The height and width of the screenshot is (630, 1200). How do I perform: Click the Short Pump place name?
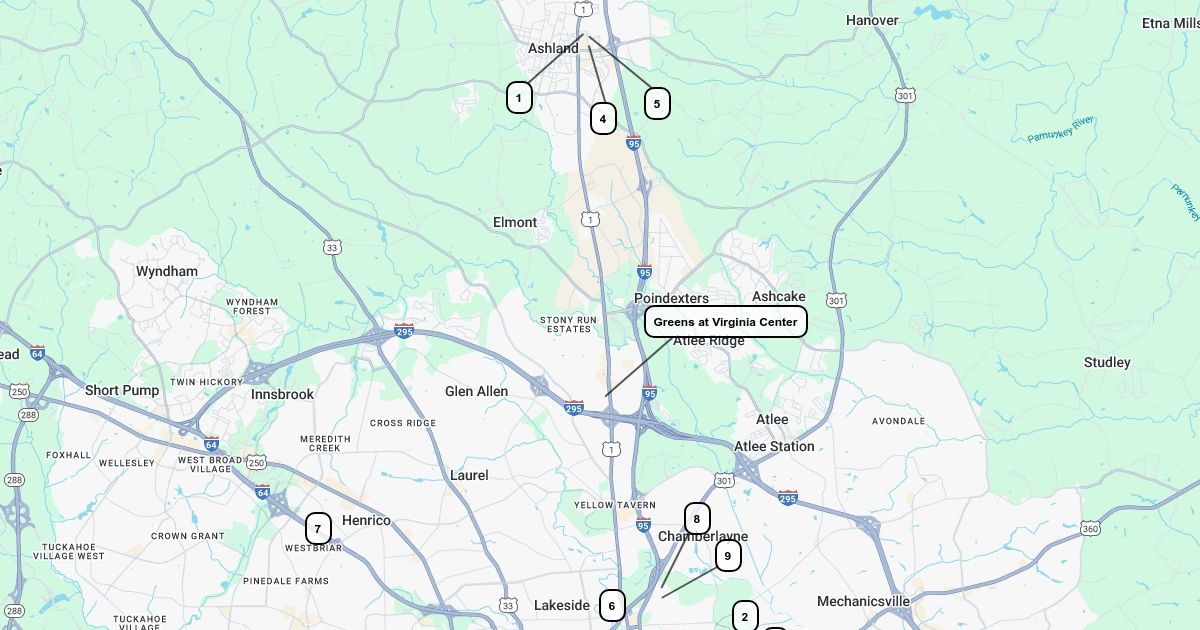[122, 390]
